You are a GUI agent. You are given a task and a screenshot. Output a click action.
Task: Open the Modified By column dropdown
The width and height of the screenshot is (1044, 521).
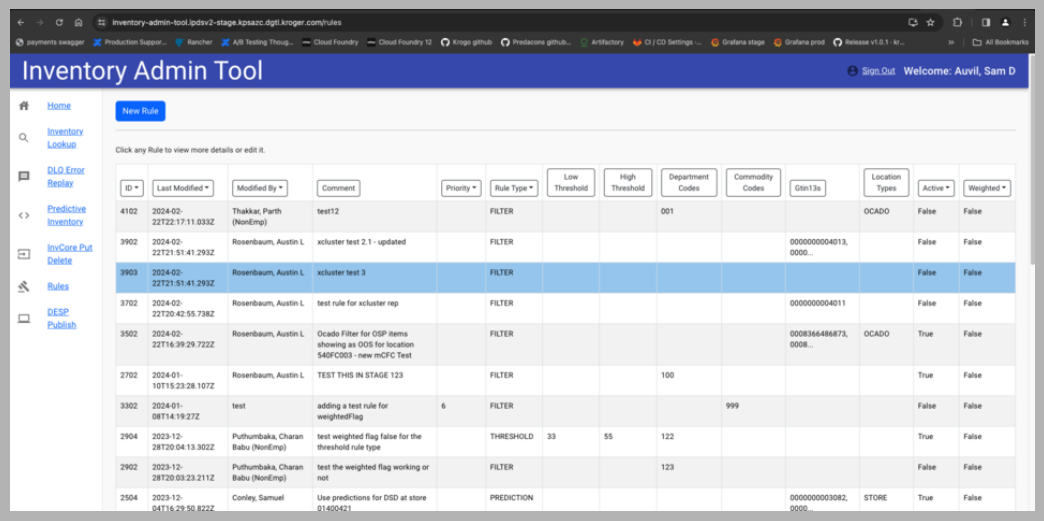tap(260, 189)
